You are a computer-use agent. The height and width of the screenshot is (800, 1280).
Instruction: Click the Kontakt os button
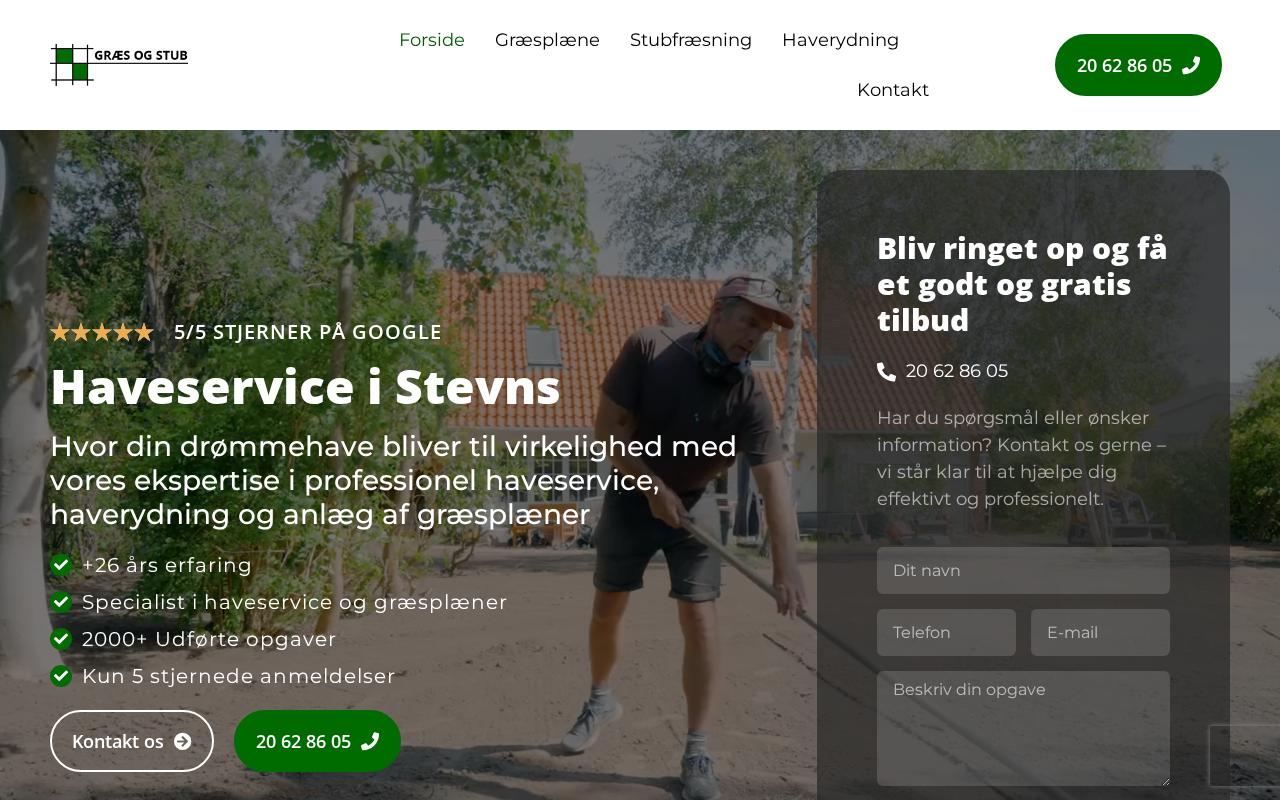coord(132,741)
